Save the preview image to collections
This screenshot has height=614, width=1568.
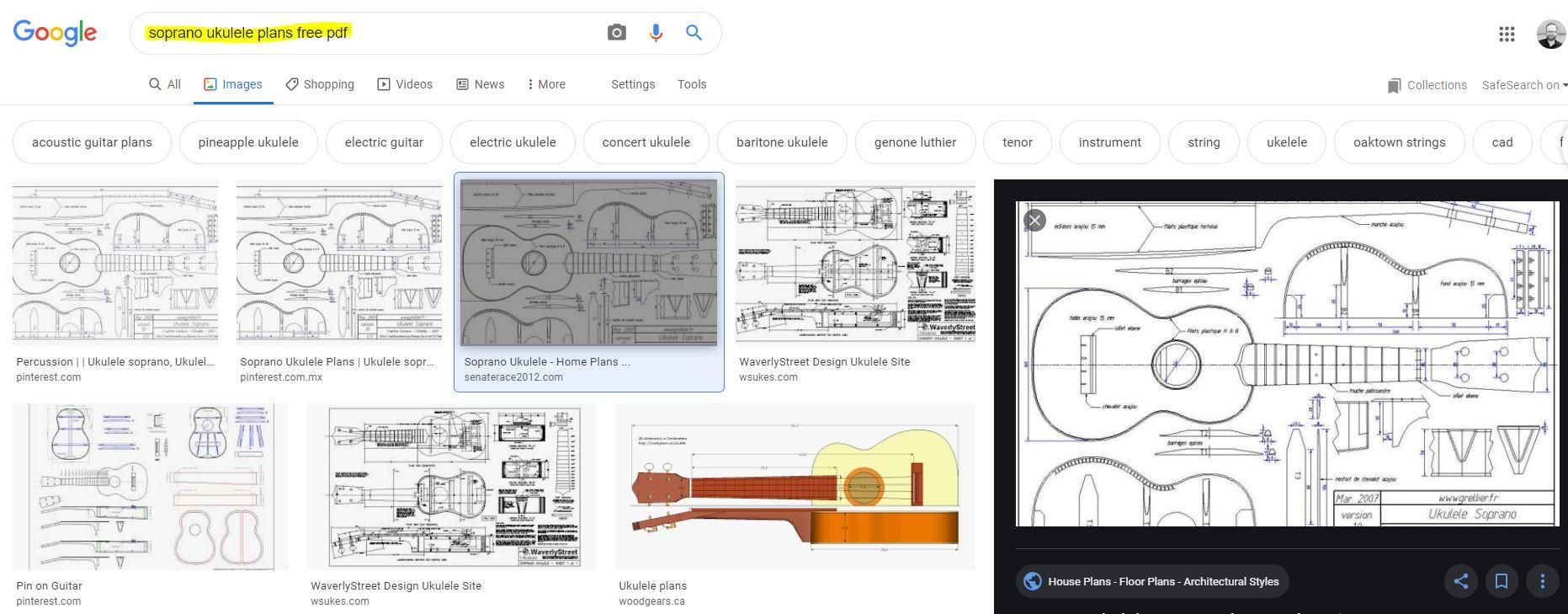[1502, 581]
